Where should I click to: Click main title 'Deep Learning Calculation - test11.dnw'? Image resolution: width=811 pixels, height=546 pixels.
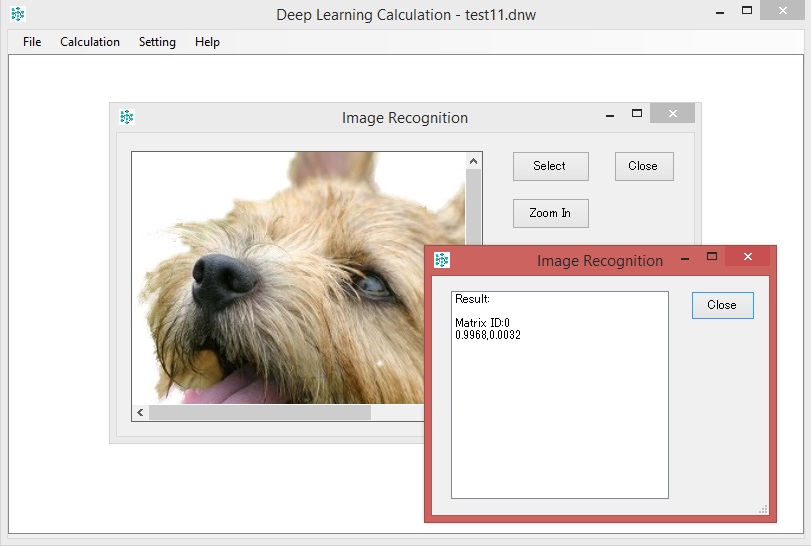coord(406,14)
